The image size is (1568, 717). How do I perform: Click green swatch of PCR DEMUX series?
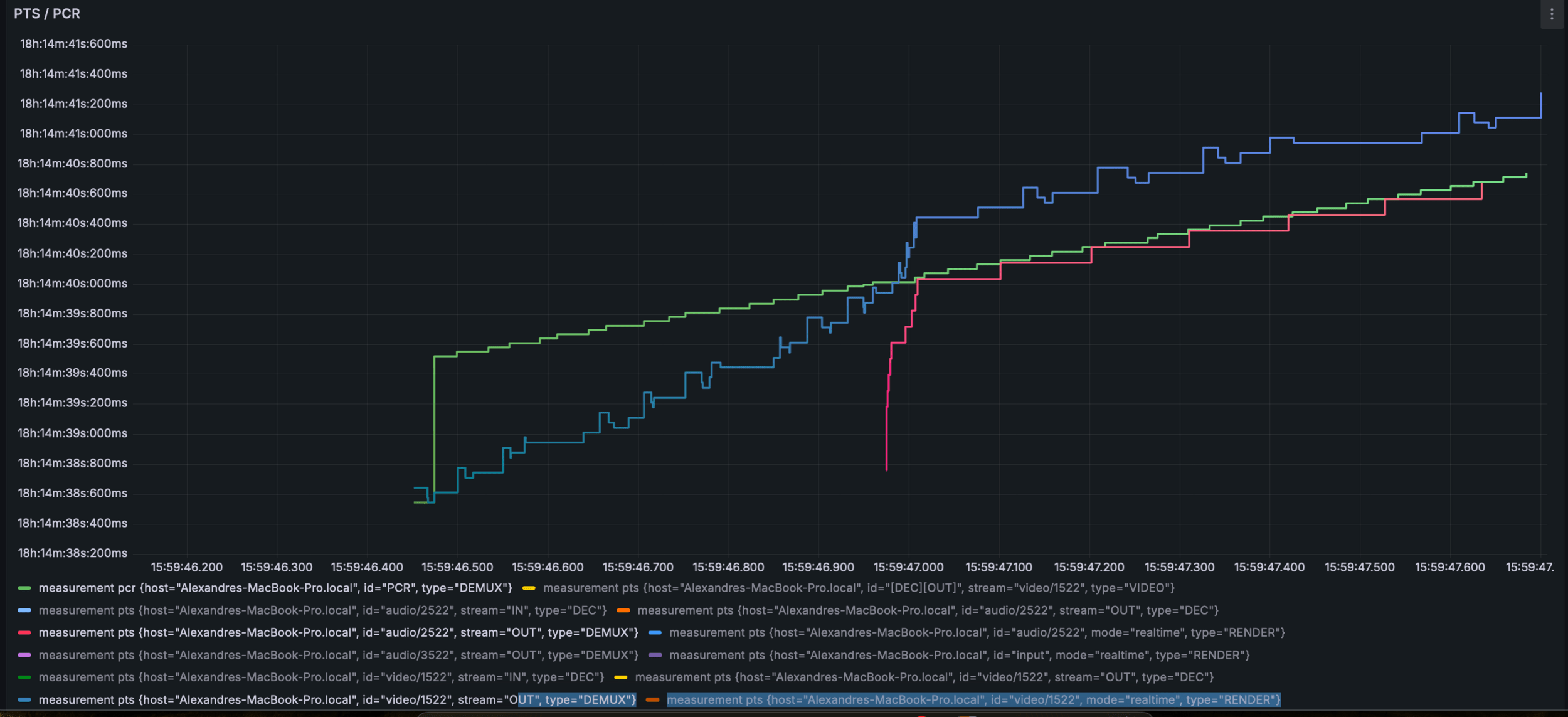[24, 588]
